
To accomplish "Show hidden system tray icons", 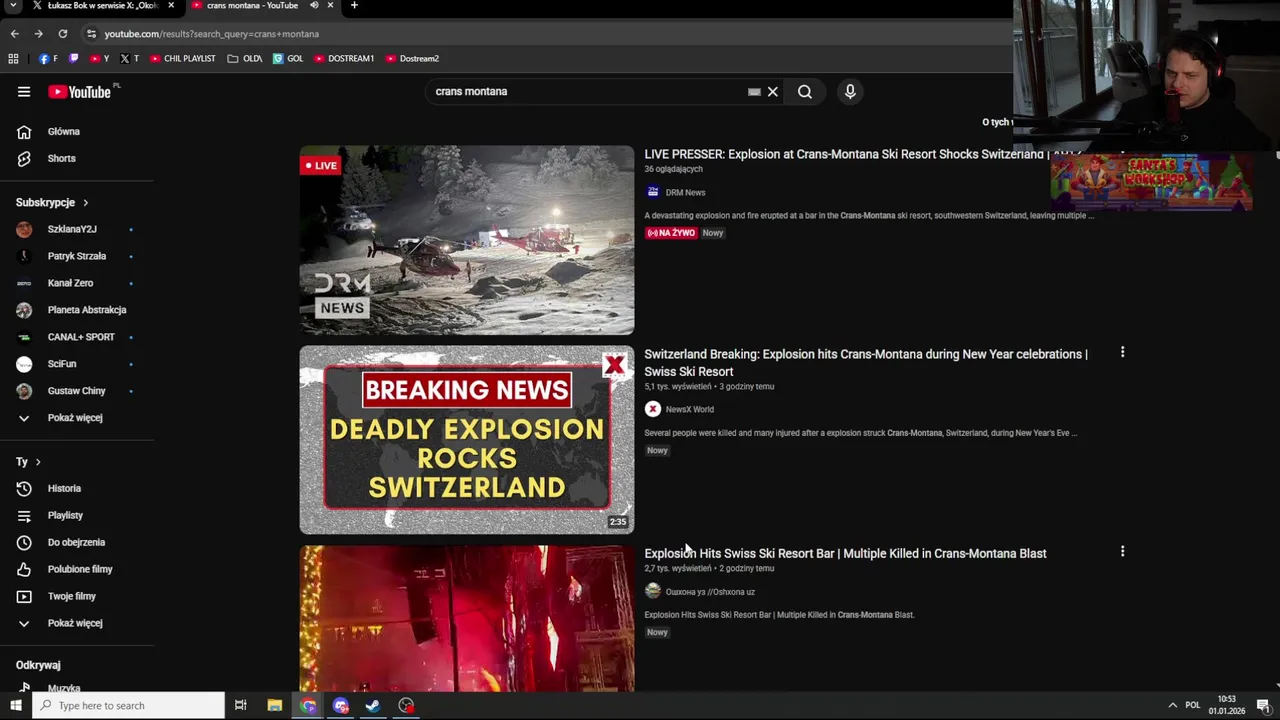I will [1172, 706].
